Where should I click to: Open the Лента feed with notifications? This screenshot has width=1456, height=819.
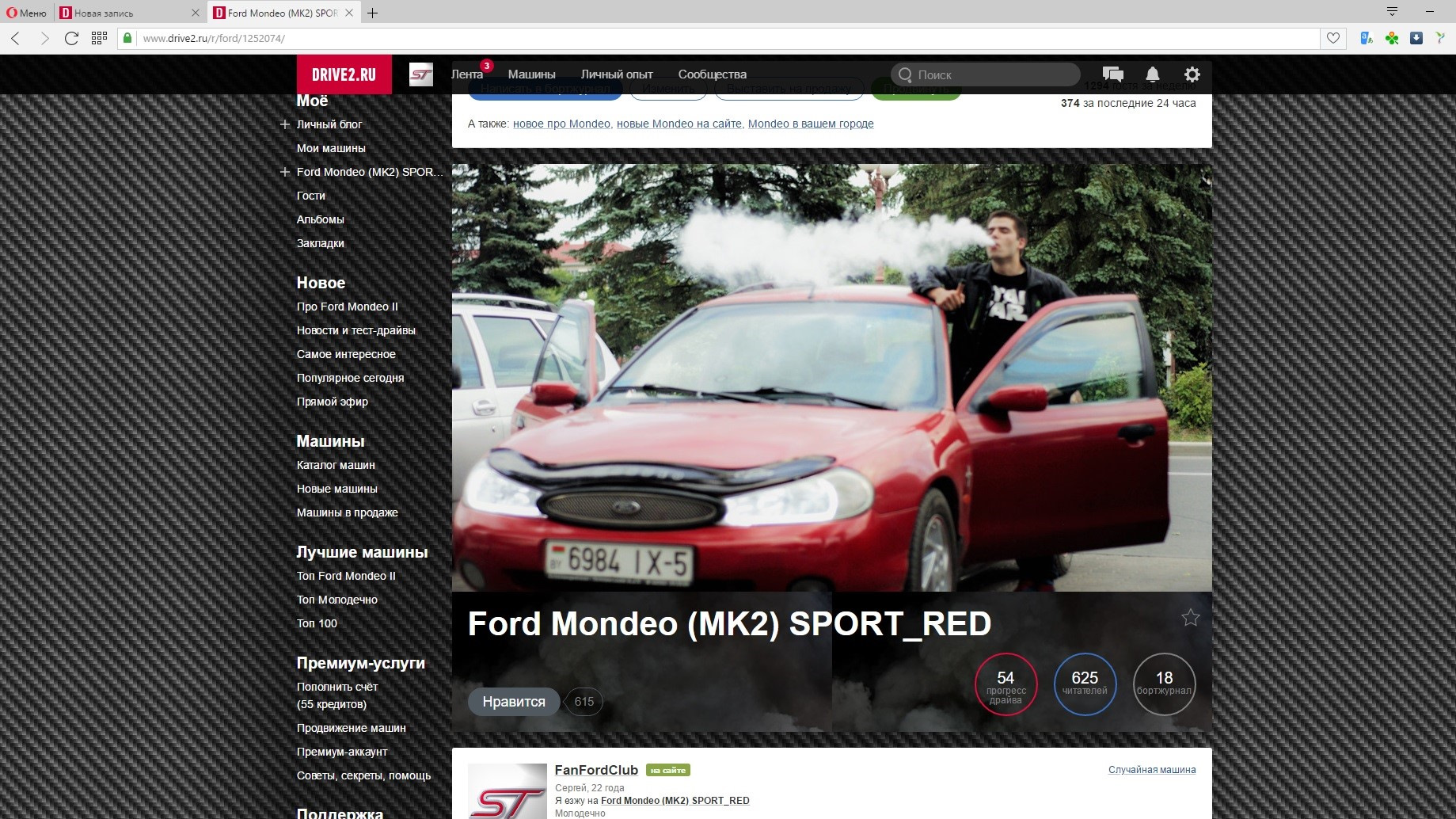point(467,74)
